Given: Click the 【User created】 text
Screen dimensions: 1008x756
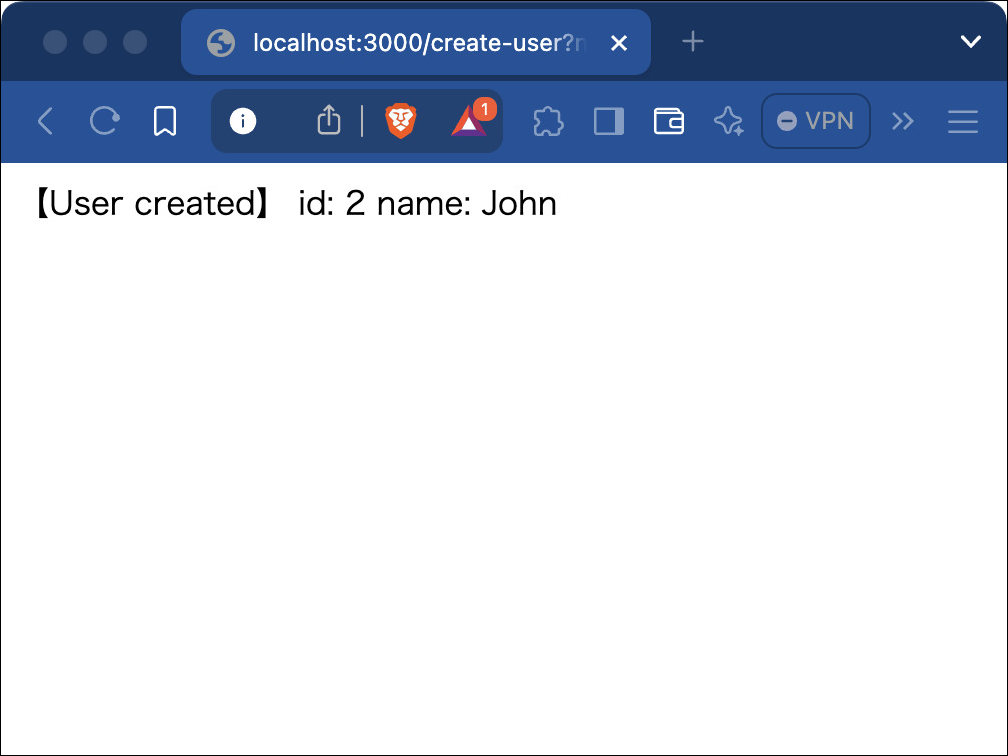Looking at the screenshot, I should pyautogui.click(x=153, y=204).
